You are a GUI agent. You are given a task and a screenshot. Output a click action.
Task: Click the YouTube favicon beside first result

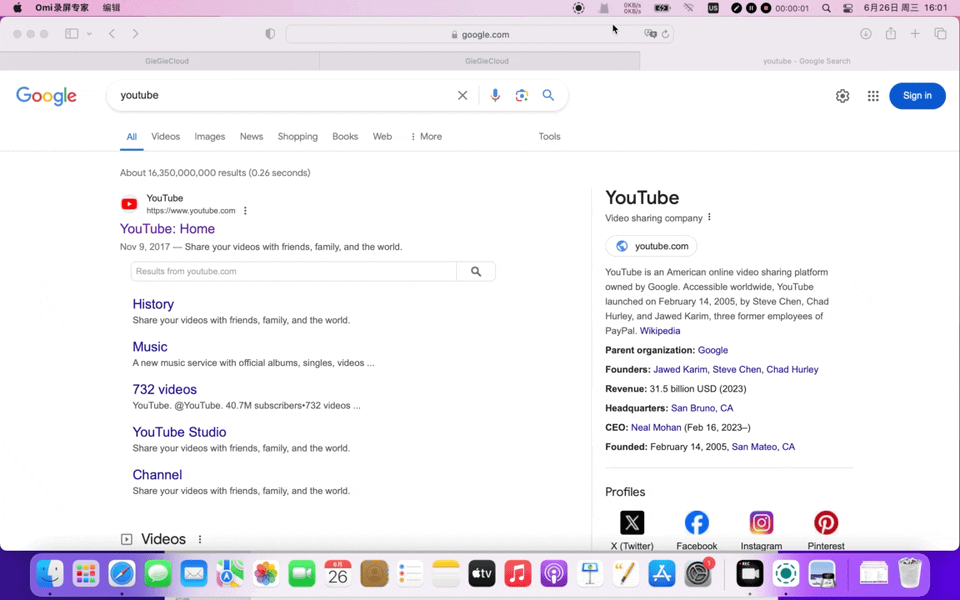129,204
